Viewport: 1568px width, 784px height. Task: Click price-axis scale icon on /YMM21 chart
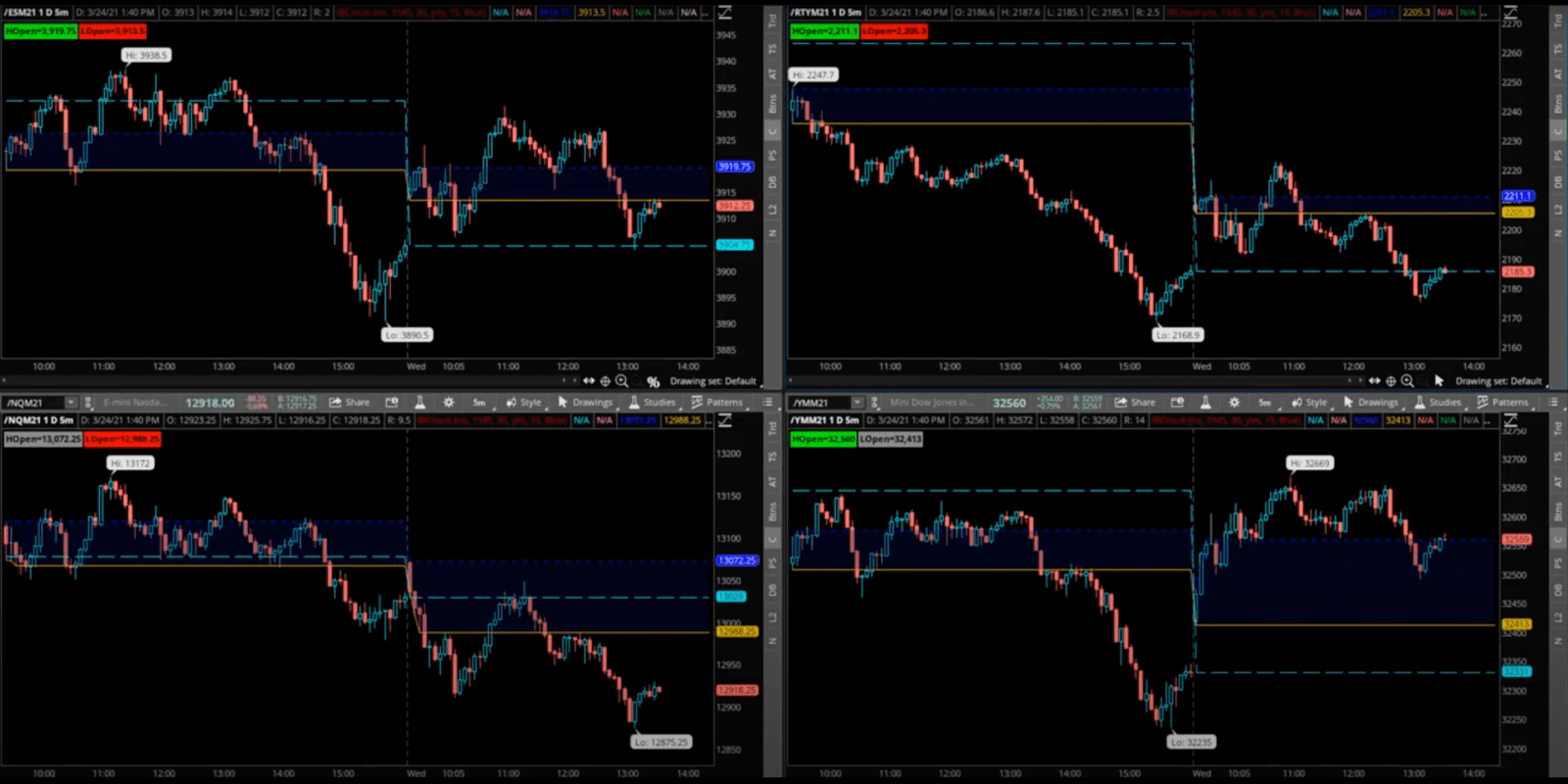pos(1511,420)
